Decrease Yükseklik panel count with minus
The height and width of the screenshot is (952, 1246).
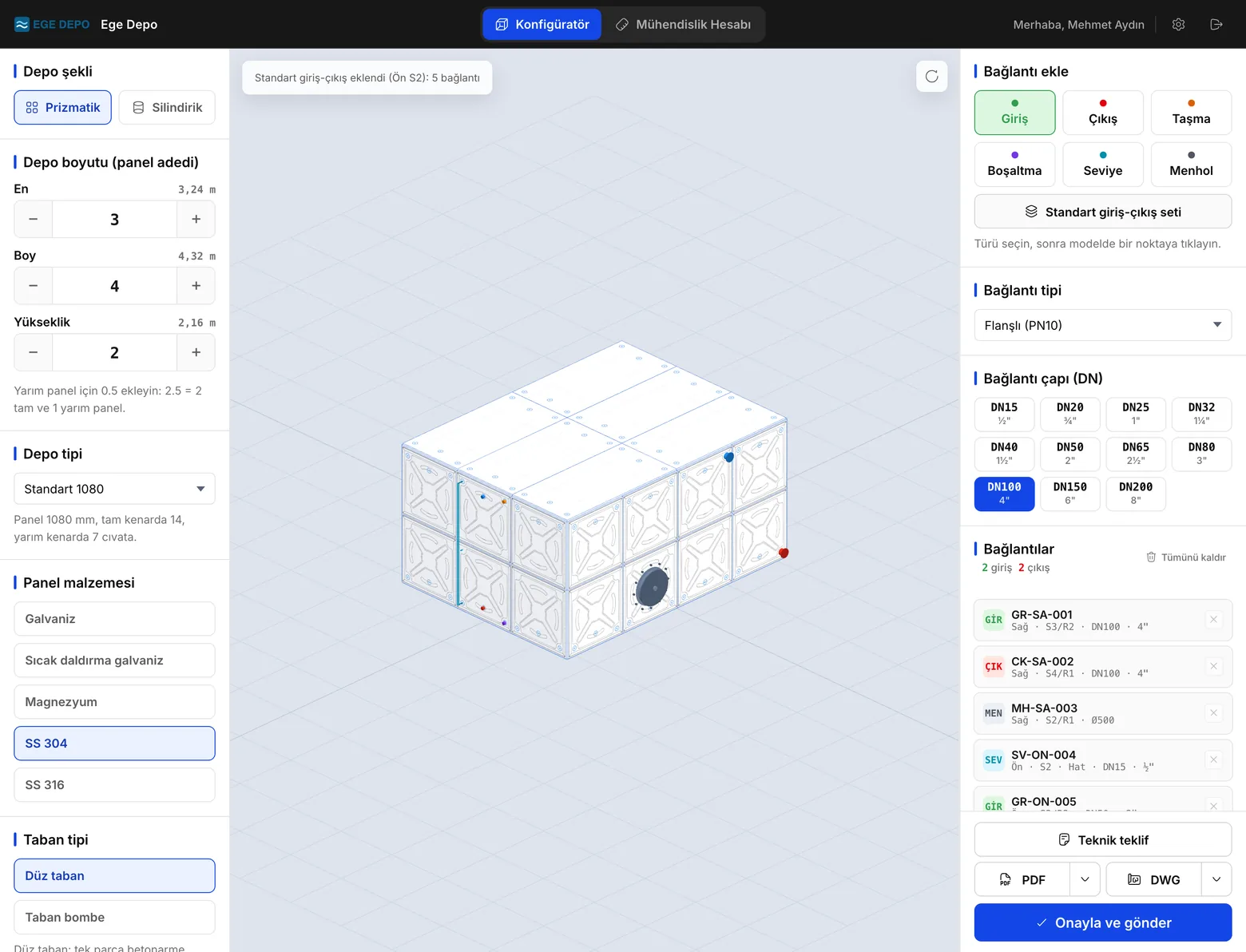pos(34,352)
